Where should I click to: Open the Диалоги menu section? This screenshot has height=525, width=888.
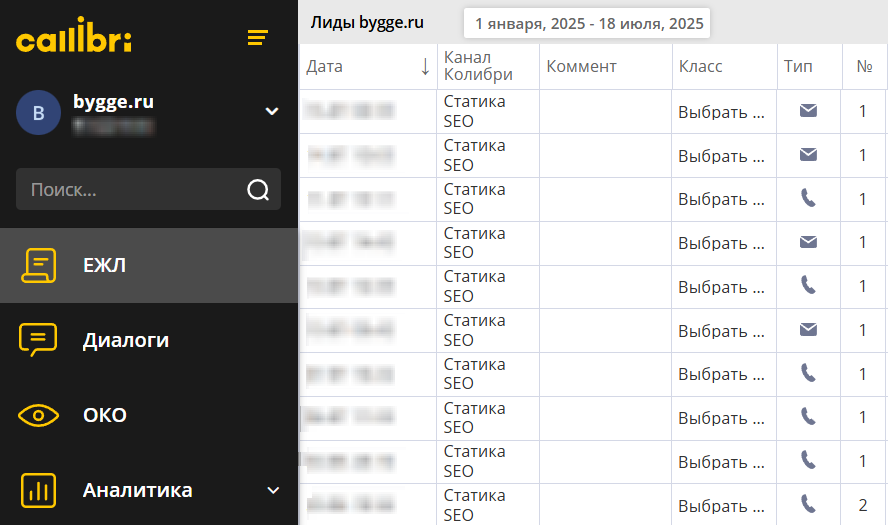(126, 340)
